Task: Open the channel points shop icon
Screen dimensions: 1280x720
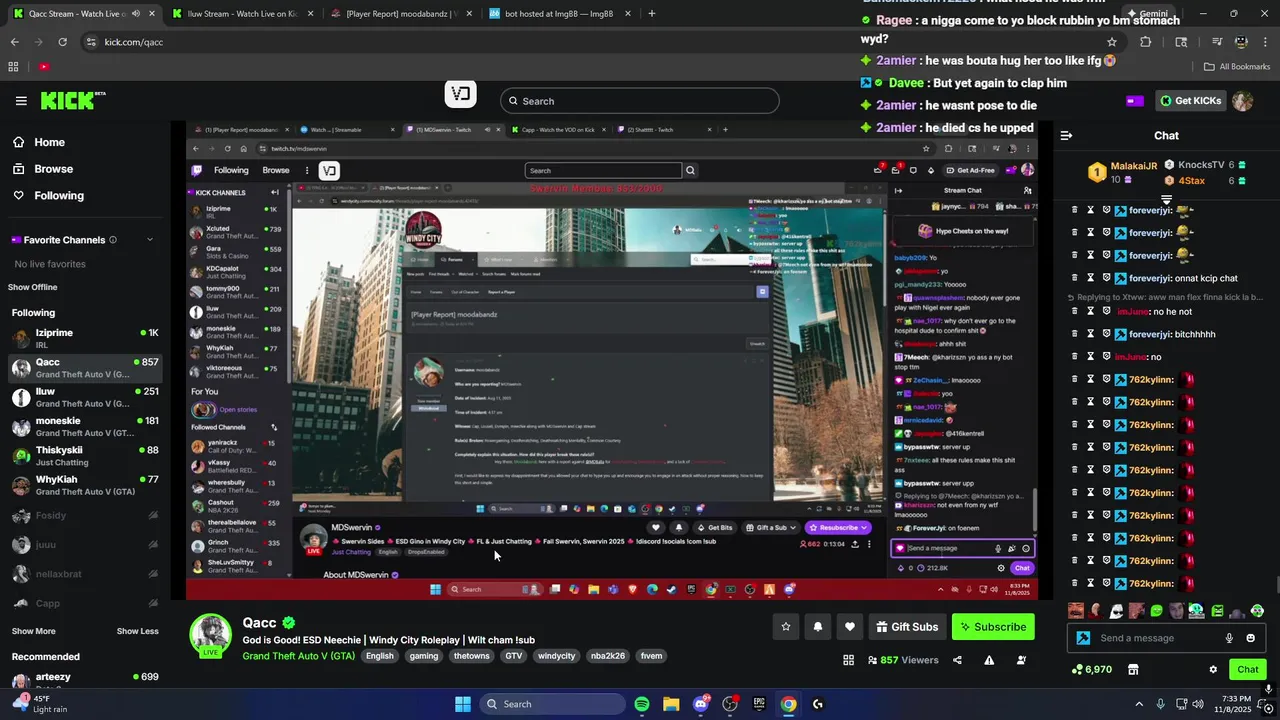Action: (1133, 669)
